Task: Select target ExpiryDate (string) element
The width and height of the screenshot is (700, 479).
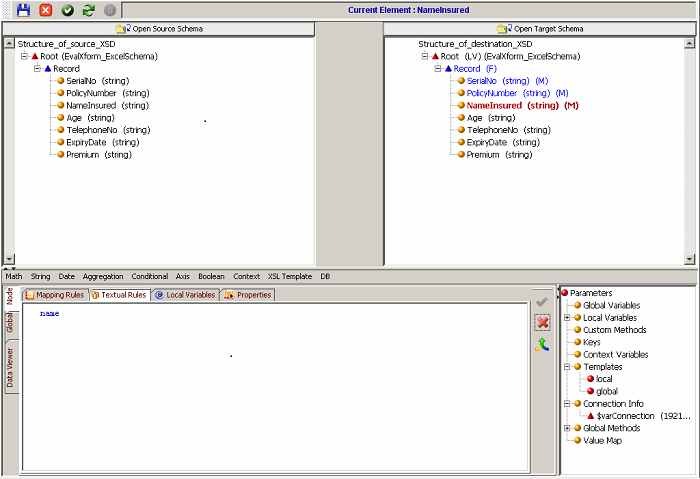Action: coord(503,142)
